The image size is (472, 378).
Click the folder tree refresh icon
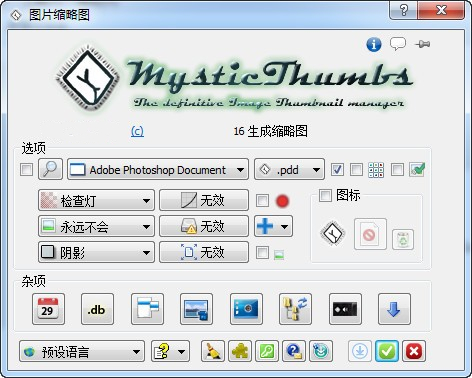tap(295, 309)
